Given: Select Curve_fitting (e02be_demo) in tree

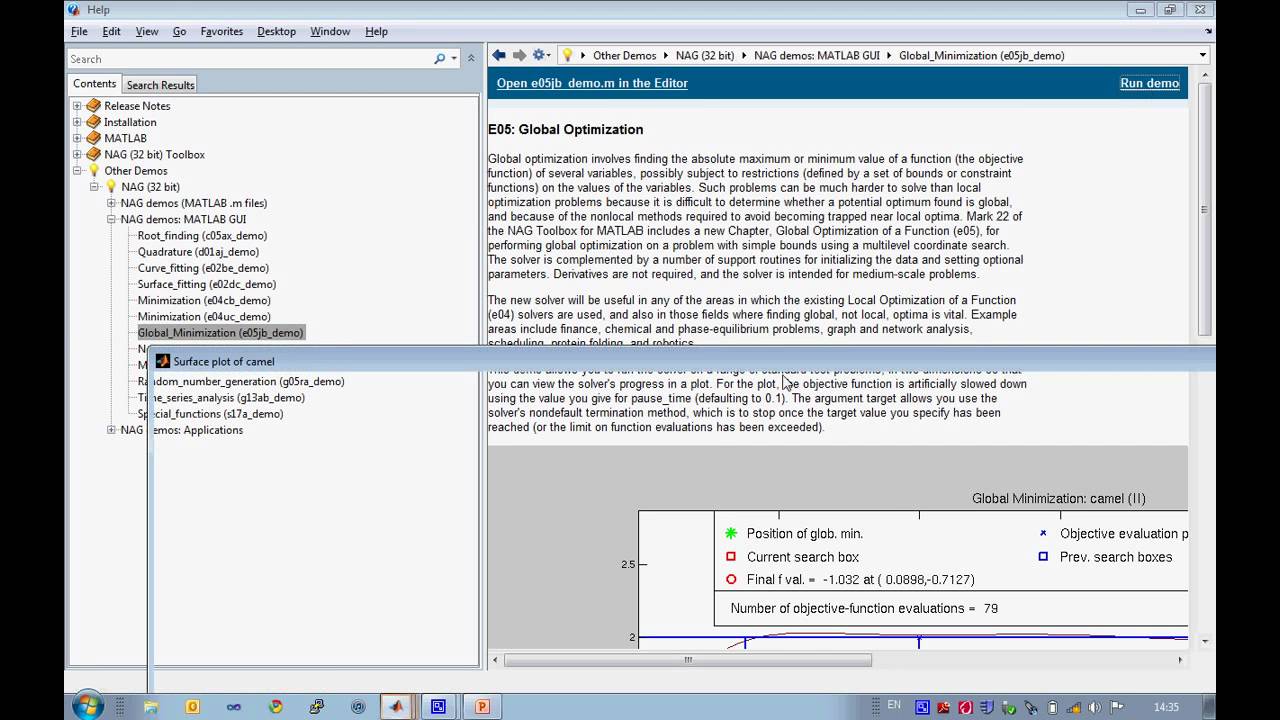Looking at the screenshot, I should pyautogui.click(x=203, y=268).
